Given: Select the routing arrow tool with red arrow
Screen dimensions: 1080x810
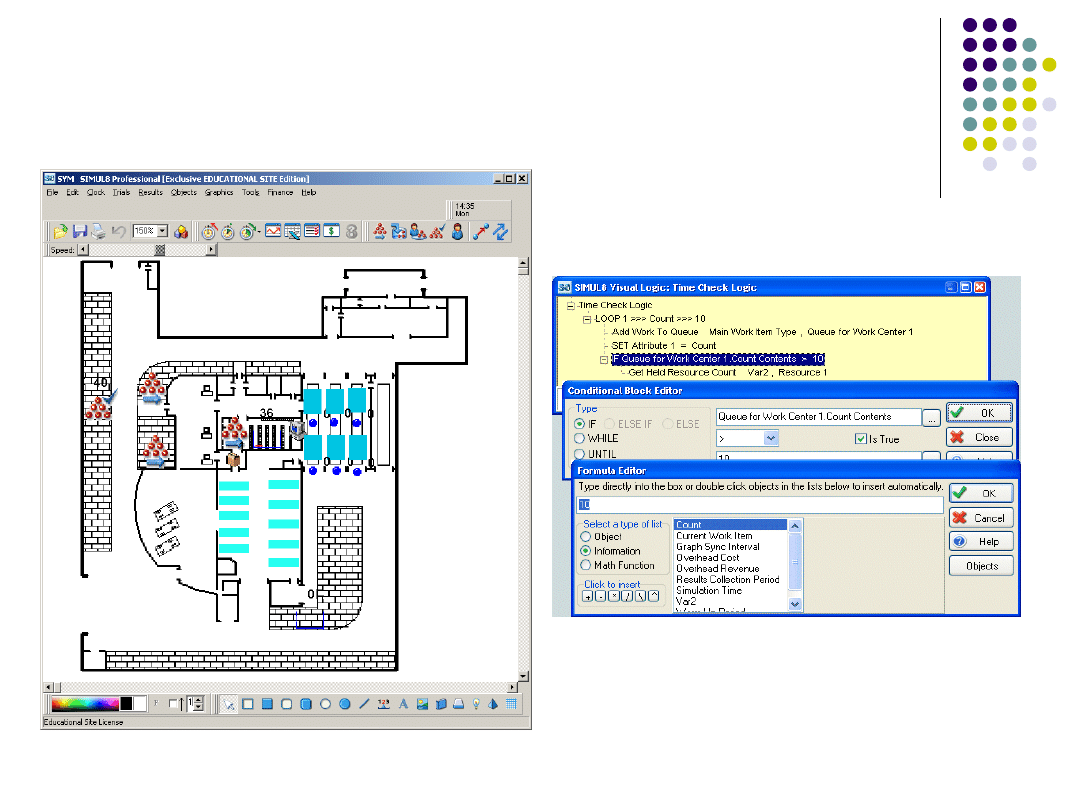Looking at the screenshot, I should pos(481,231).
